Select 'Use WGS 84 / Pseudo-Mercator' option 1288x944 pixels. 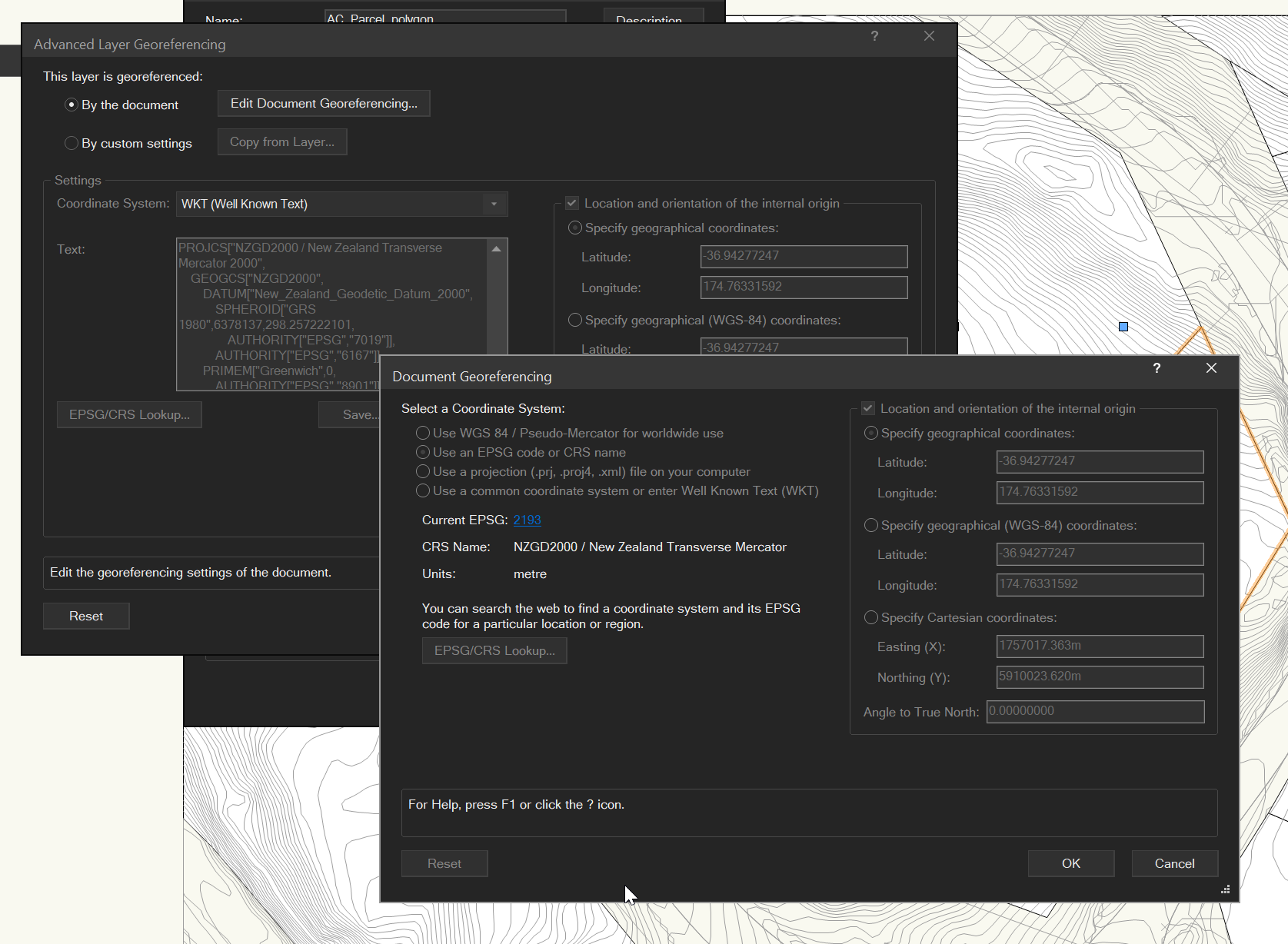(x=423, y=434)
